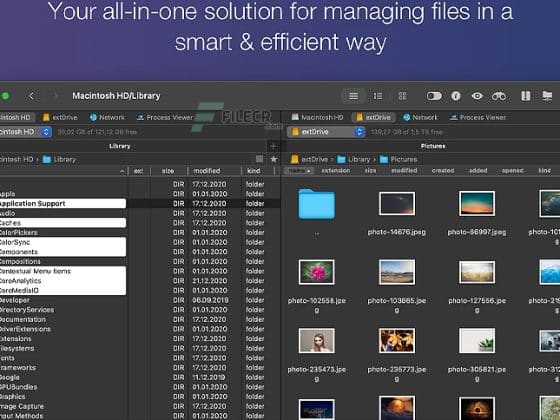Select the photo-235473.jpeg portrait thumbnail

tap(316, 341)
